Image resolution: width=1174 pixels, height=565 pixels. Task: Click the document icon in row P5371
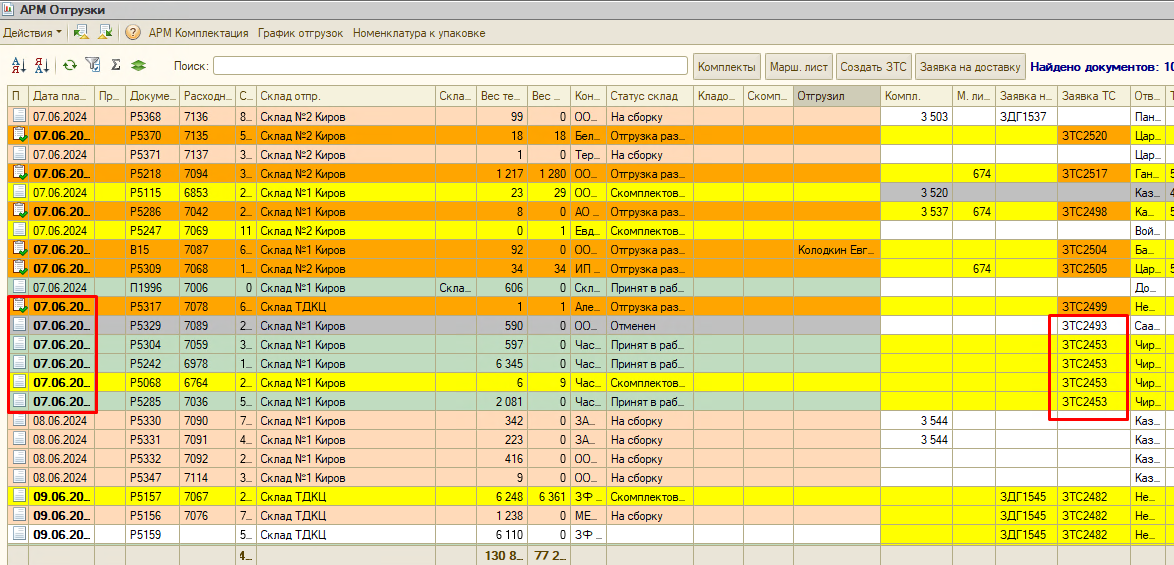click(x=18, y=154)
